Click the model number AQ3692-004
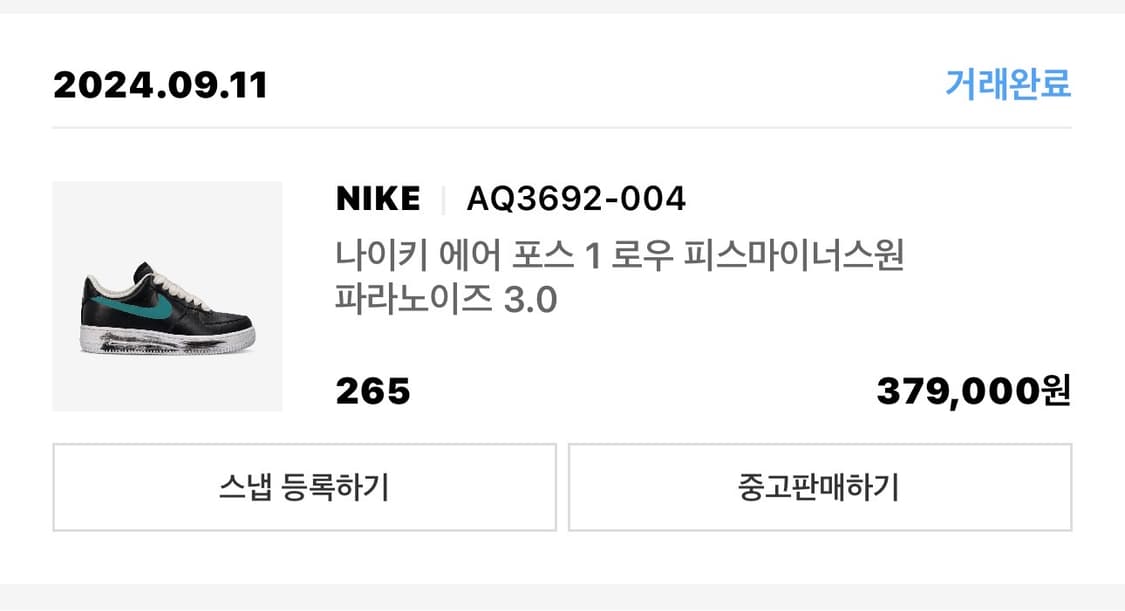 [x=577, y=198]
